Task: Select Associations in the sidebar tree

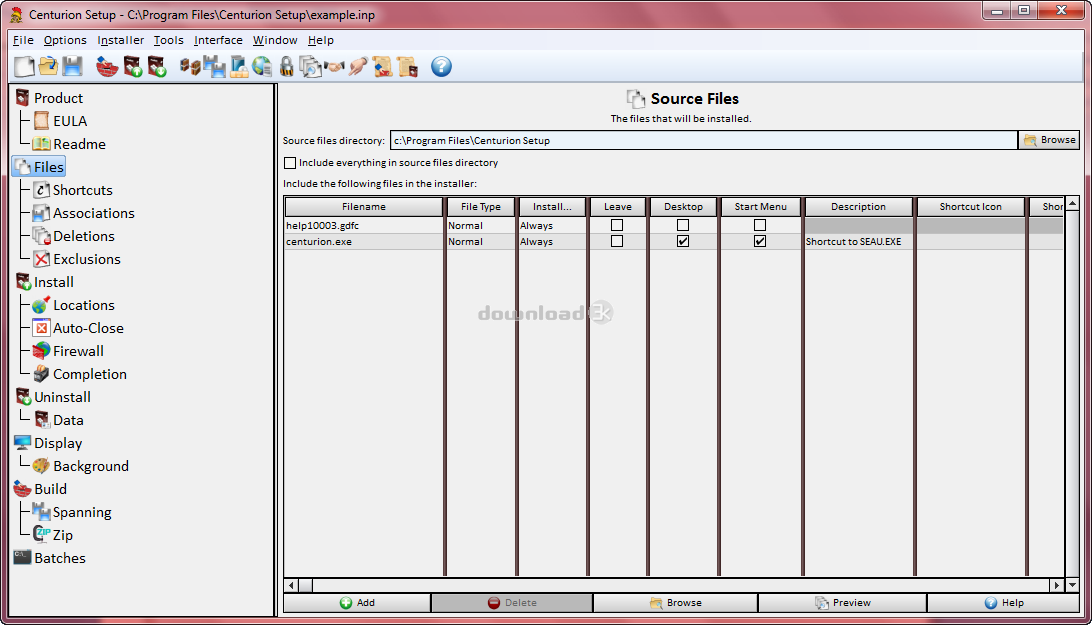Action: [84, 213]
